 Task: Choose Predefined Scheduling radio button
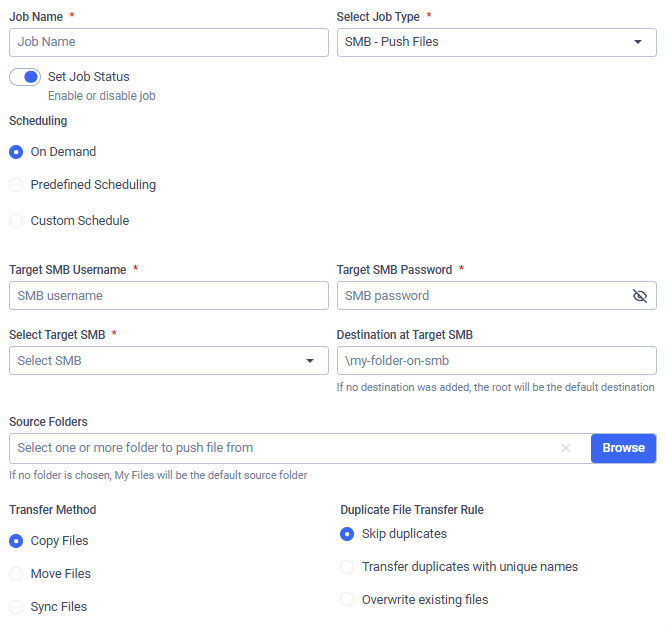click(16, 185)
